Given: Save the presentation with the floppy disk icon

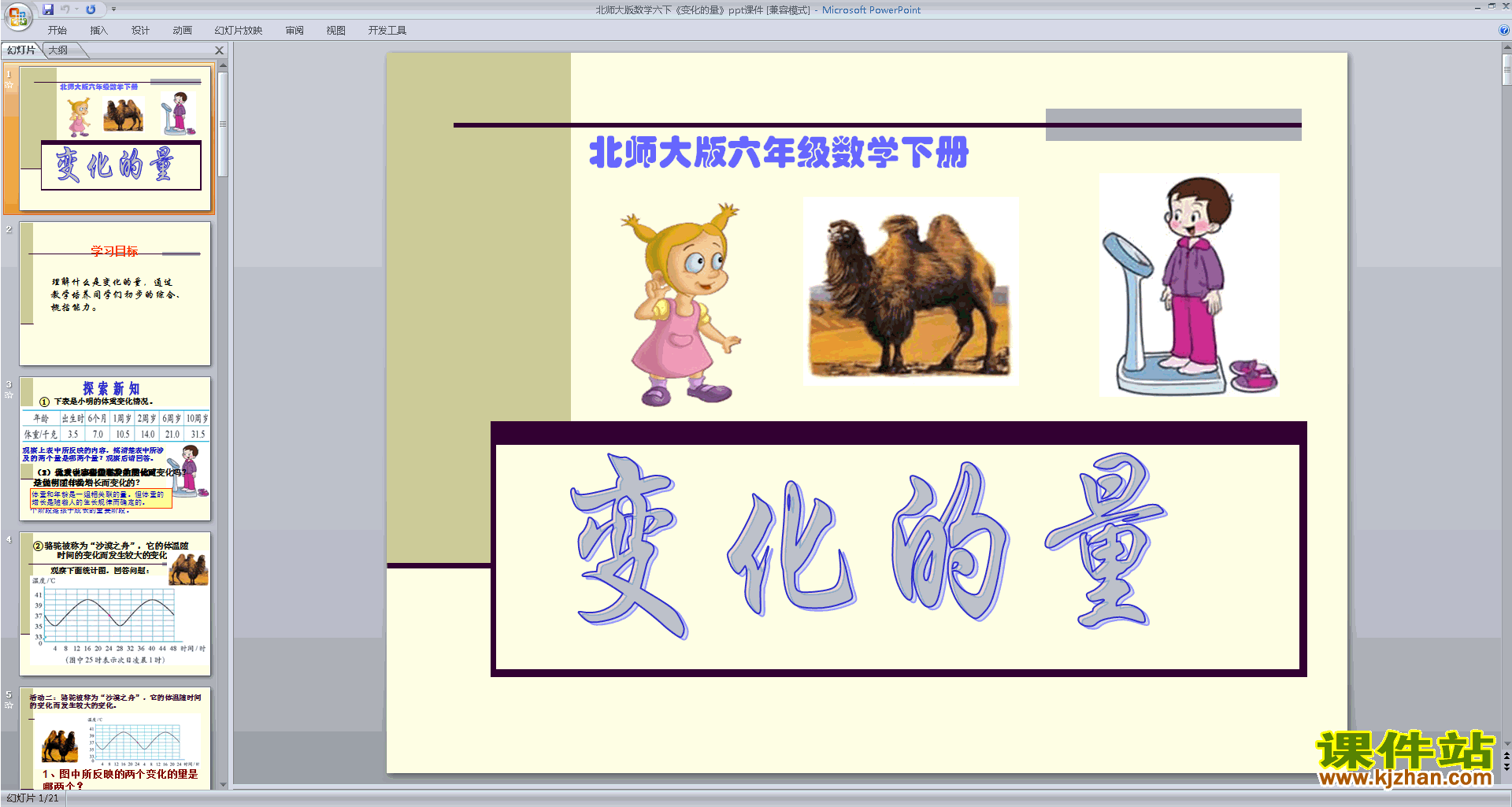Looking at the screenshot, I should [x=49, y=9].
